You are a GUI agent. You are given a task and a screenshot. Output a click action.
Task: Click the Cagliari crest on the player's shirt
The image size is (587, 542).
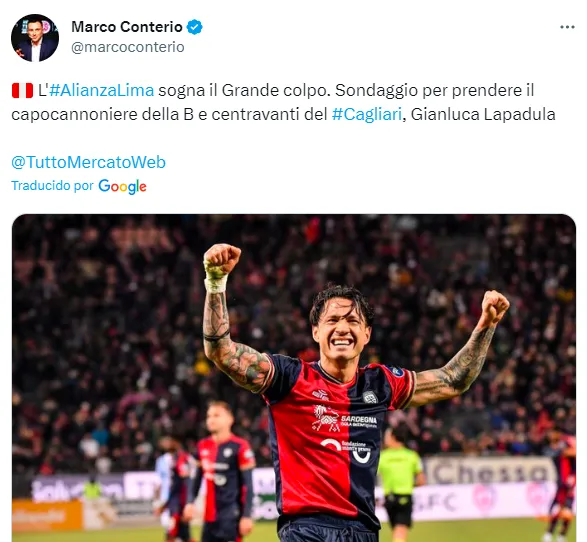[370, 396]
